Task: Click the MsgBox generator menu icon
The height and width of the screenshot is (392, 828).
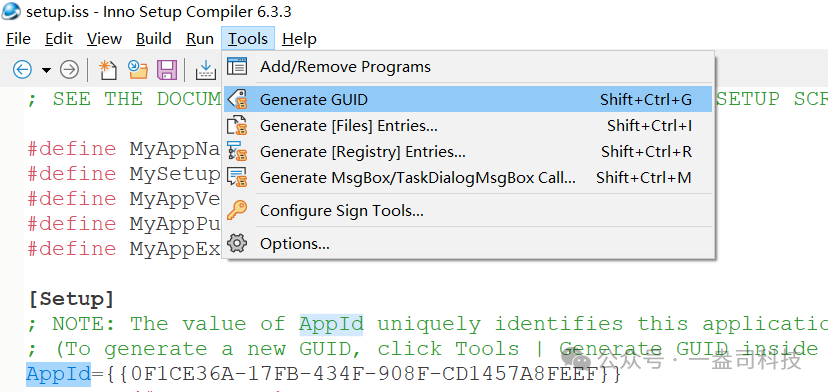Action: coord(237,178)
